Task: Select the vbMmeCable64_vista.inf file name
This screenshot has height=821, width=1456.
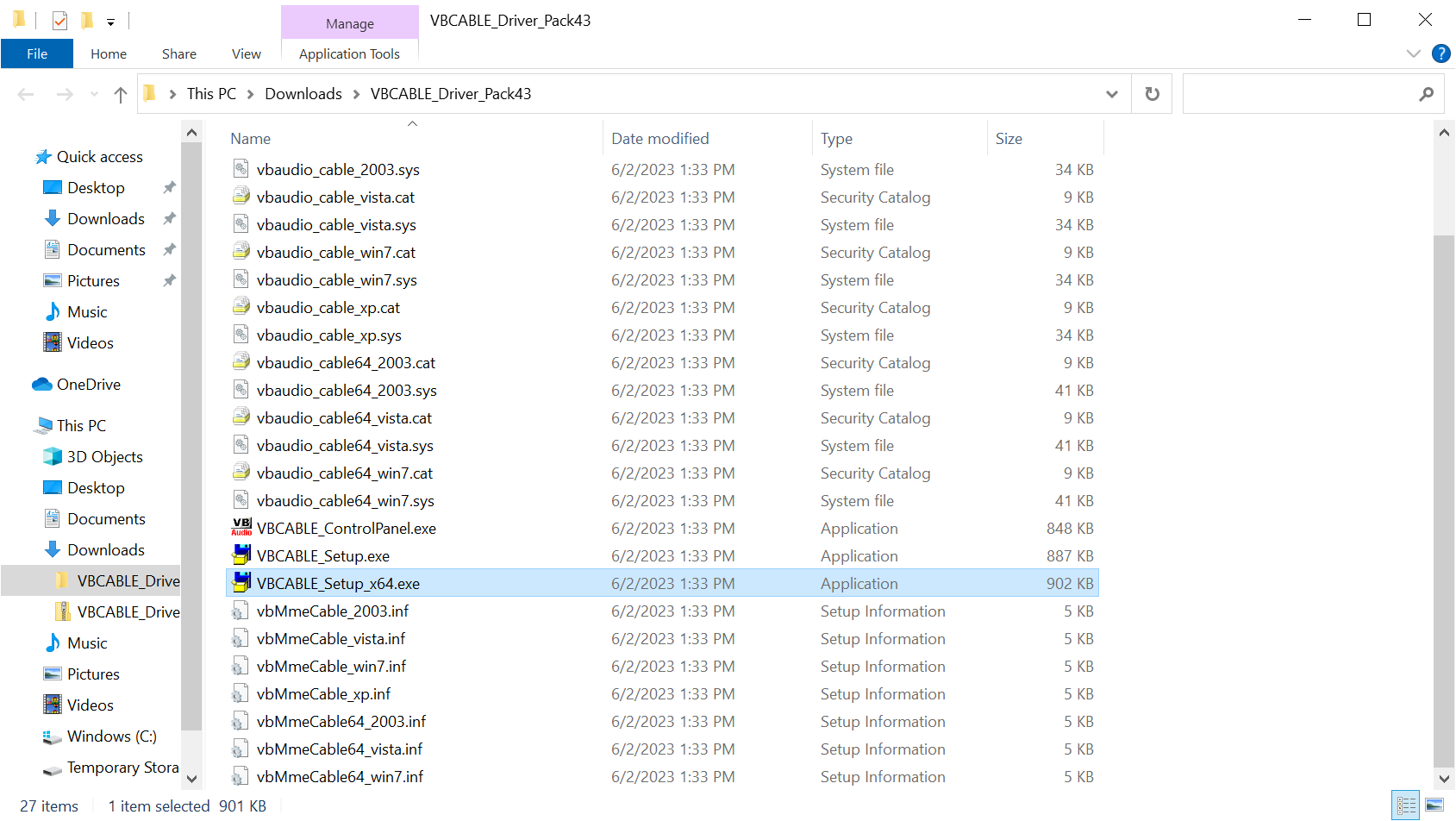Action: point(340,749)
